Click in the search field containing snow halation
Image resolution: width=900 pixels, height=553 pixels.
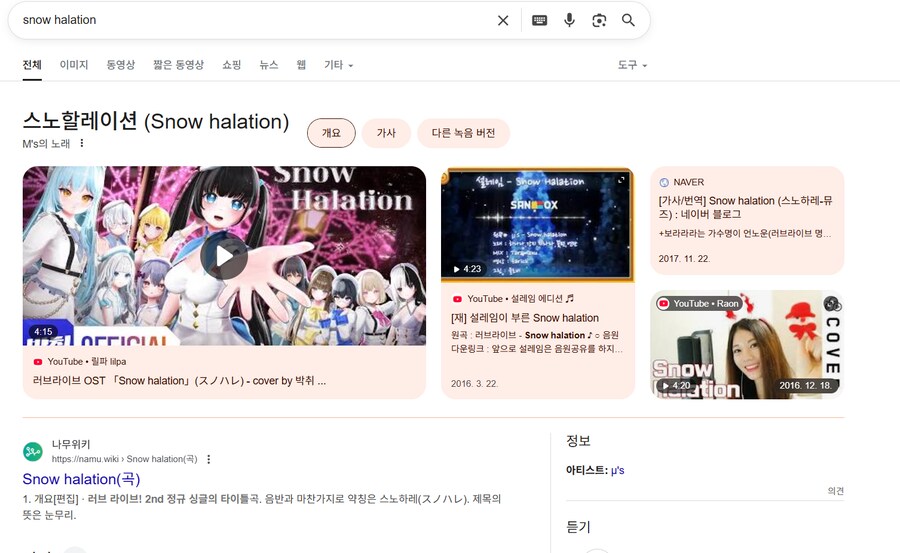pos(253,20)
